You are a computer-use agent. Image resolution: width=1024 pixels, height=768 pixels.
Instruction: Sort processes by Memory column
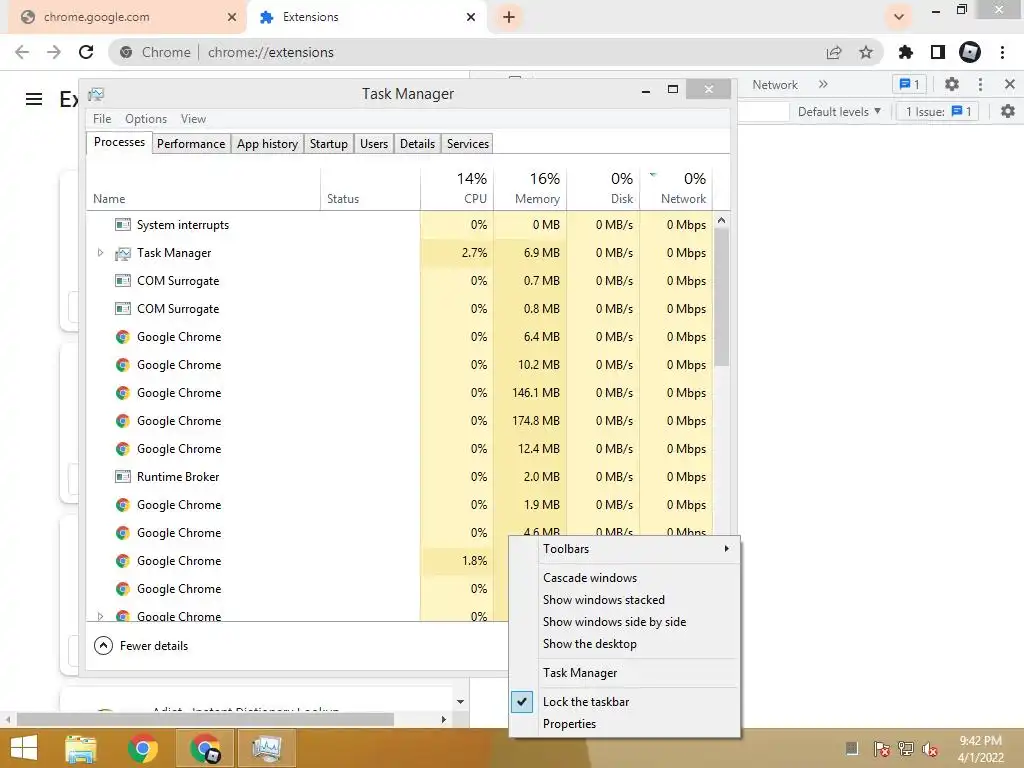click(x=530, y=188)
